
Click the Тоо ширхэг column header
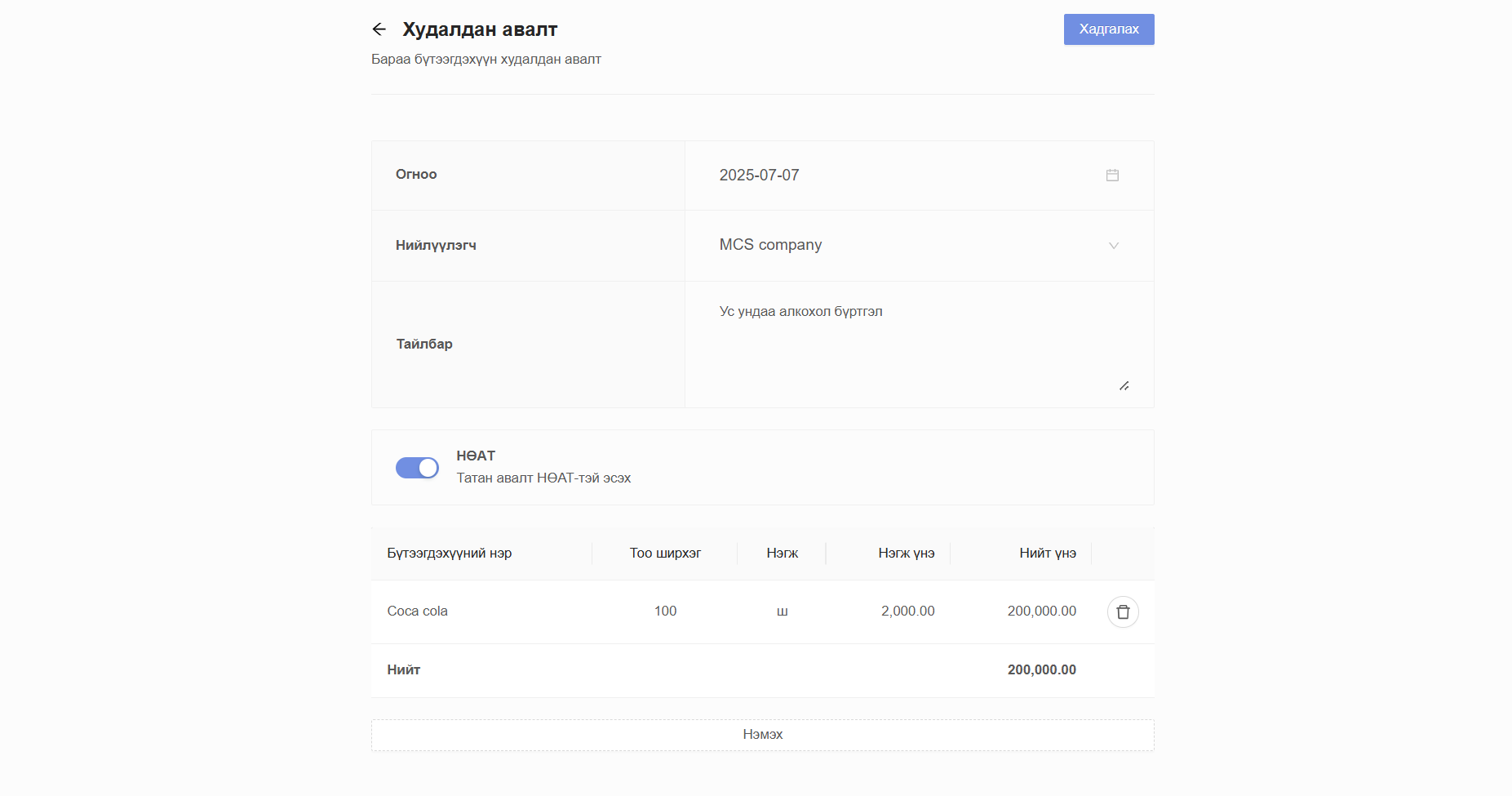pyautogui.click(x=665, y=554)
